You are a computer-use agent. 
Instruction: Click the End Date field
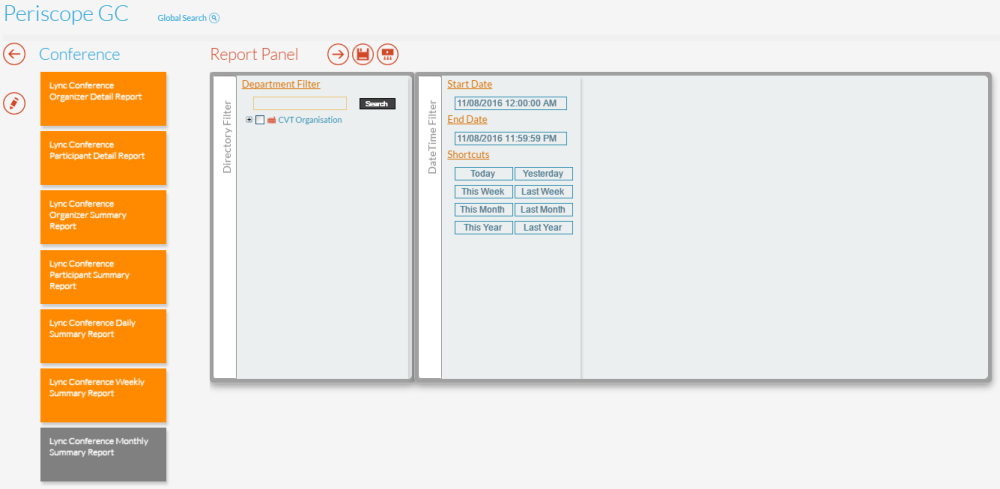510,138
